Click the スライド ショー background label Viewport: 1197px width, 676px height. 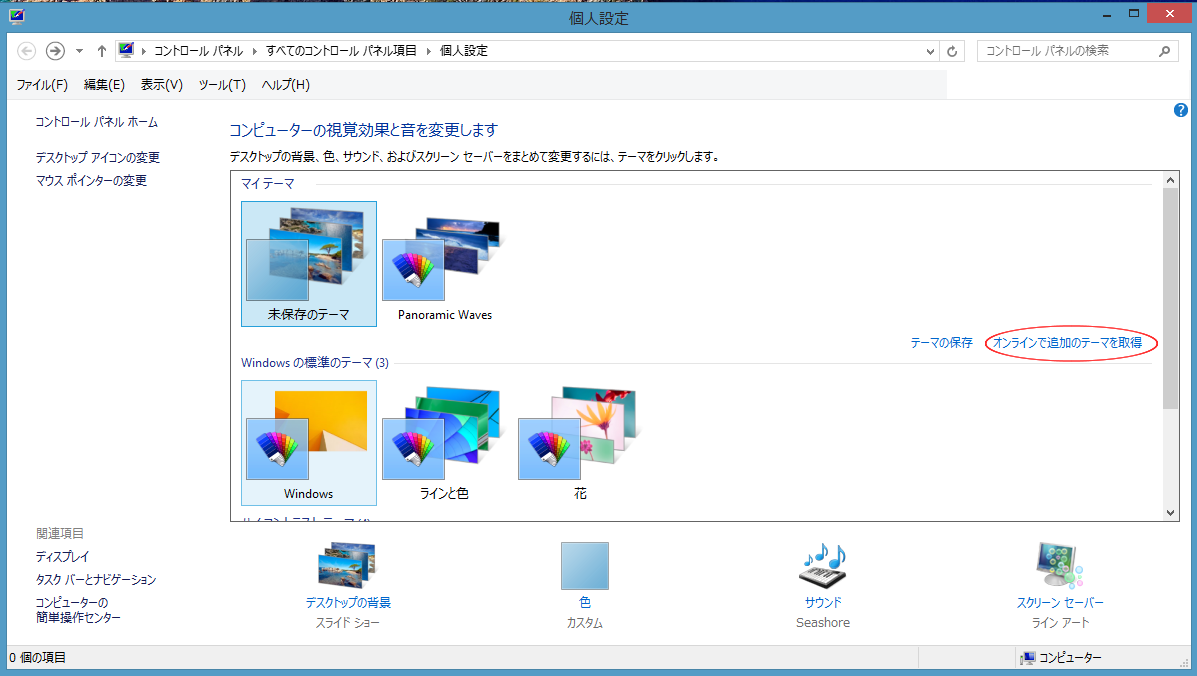[347, 623]
